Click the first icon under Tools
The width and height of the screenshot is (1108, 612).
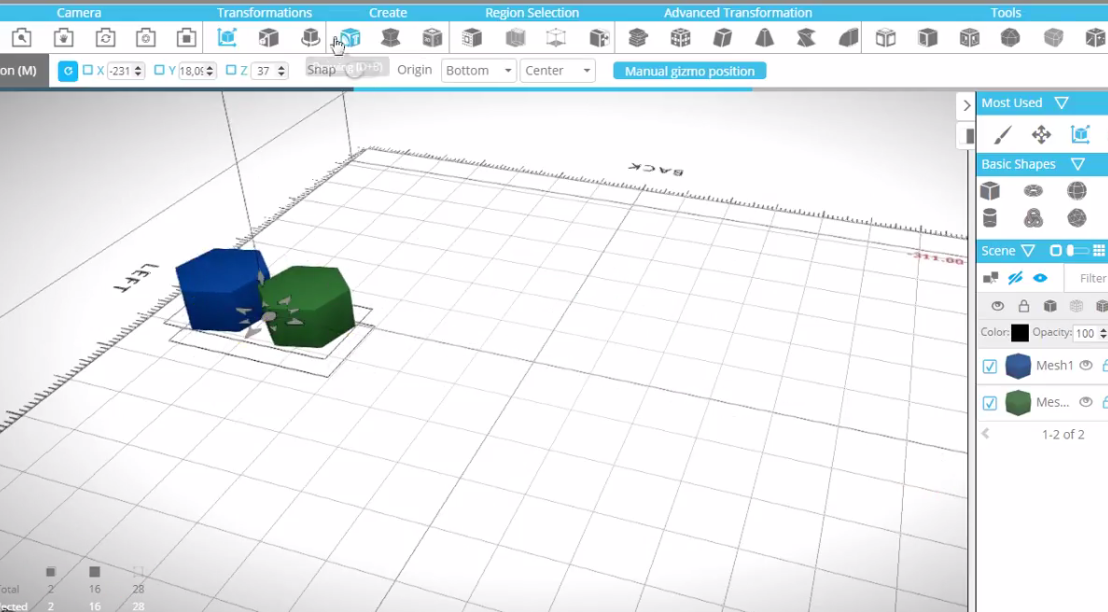[x=885, y=37]
